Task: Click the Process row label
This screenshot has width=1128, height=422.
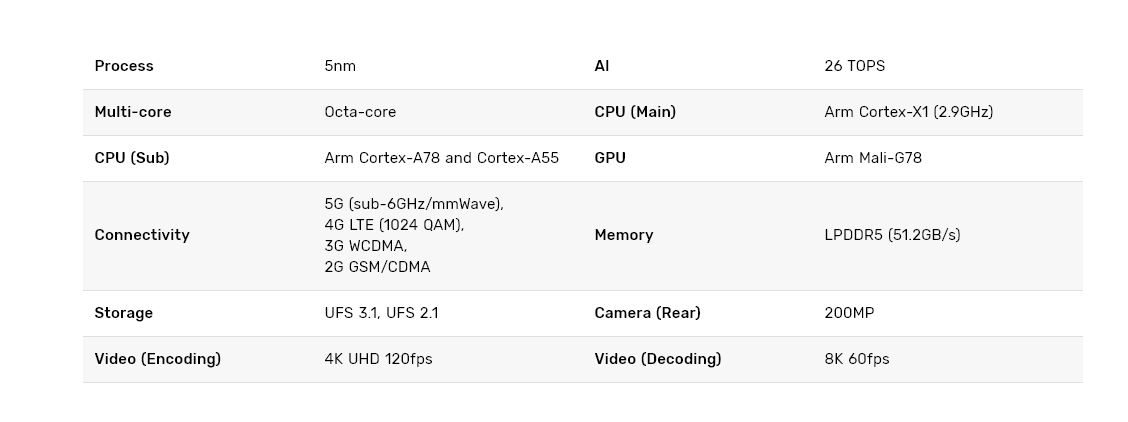Action: [x=124, y=66]
